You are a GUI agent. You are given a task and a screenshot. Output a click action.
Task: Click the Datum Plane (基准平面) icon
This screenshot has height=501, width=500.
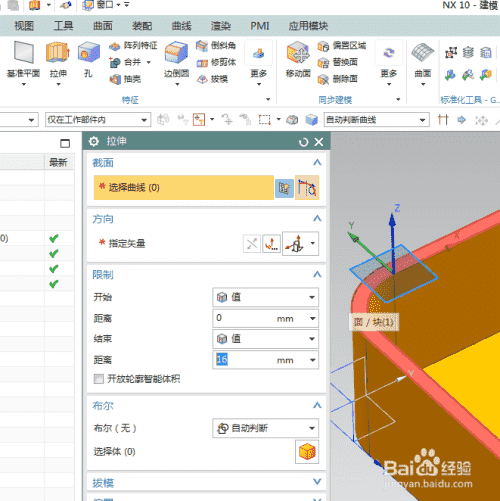24,53
